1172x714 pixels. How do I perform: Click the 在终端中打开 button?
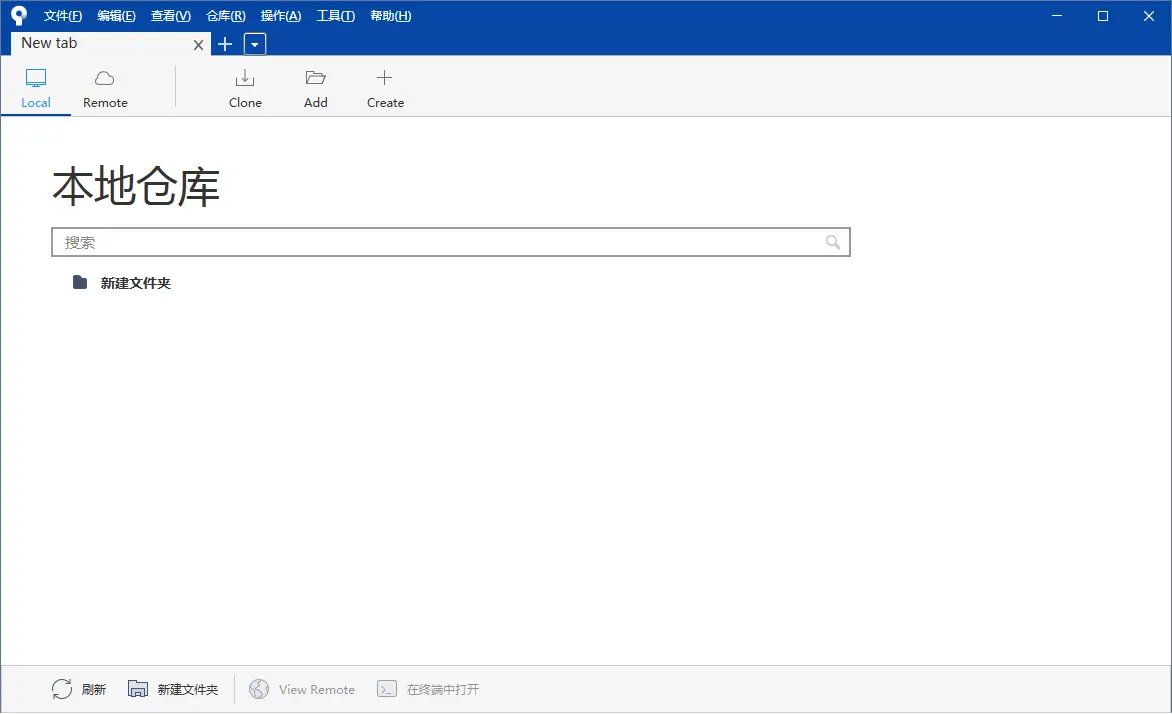tap(428, 689)
